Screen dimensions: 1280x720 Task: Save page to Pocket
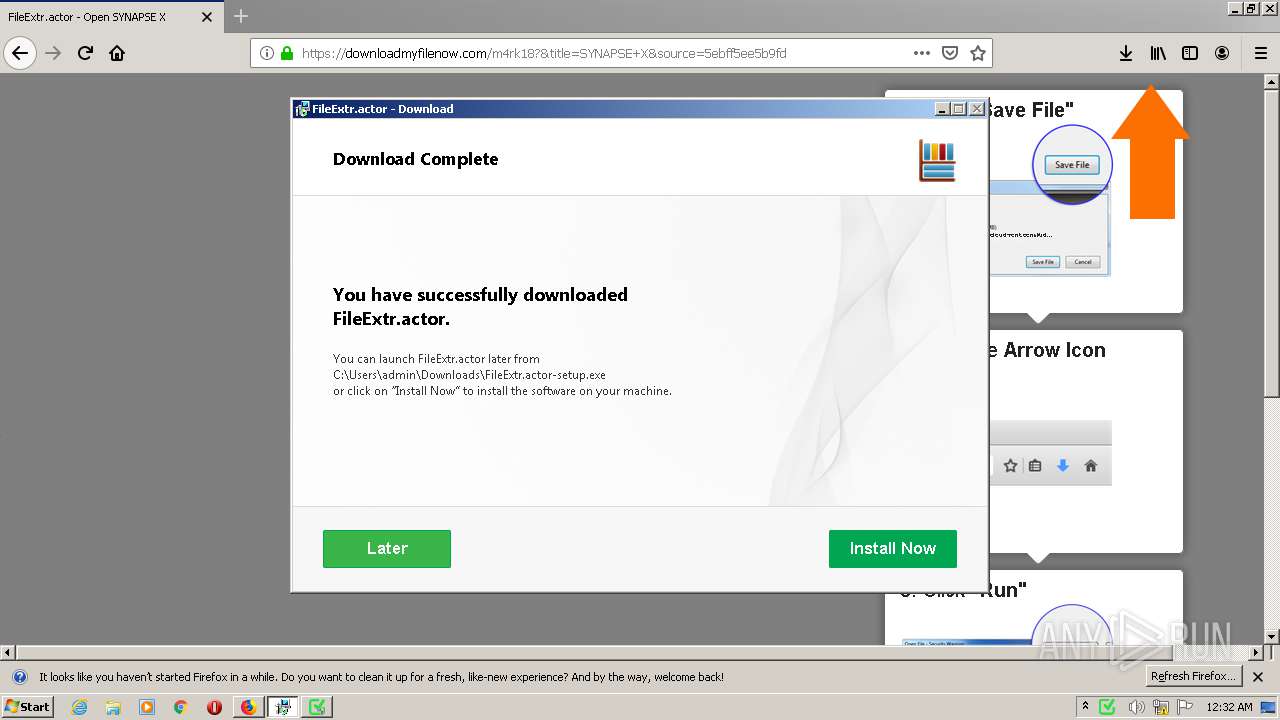[x=950, y=53]
